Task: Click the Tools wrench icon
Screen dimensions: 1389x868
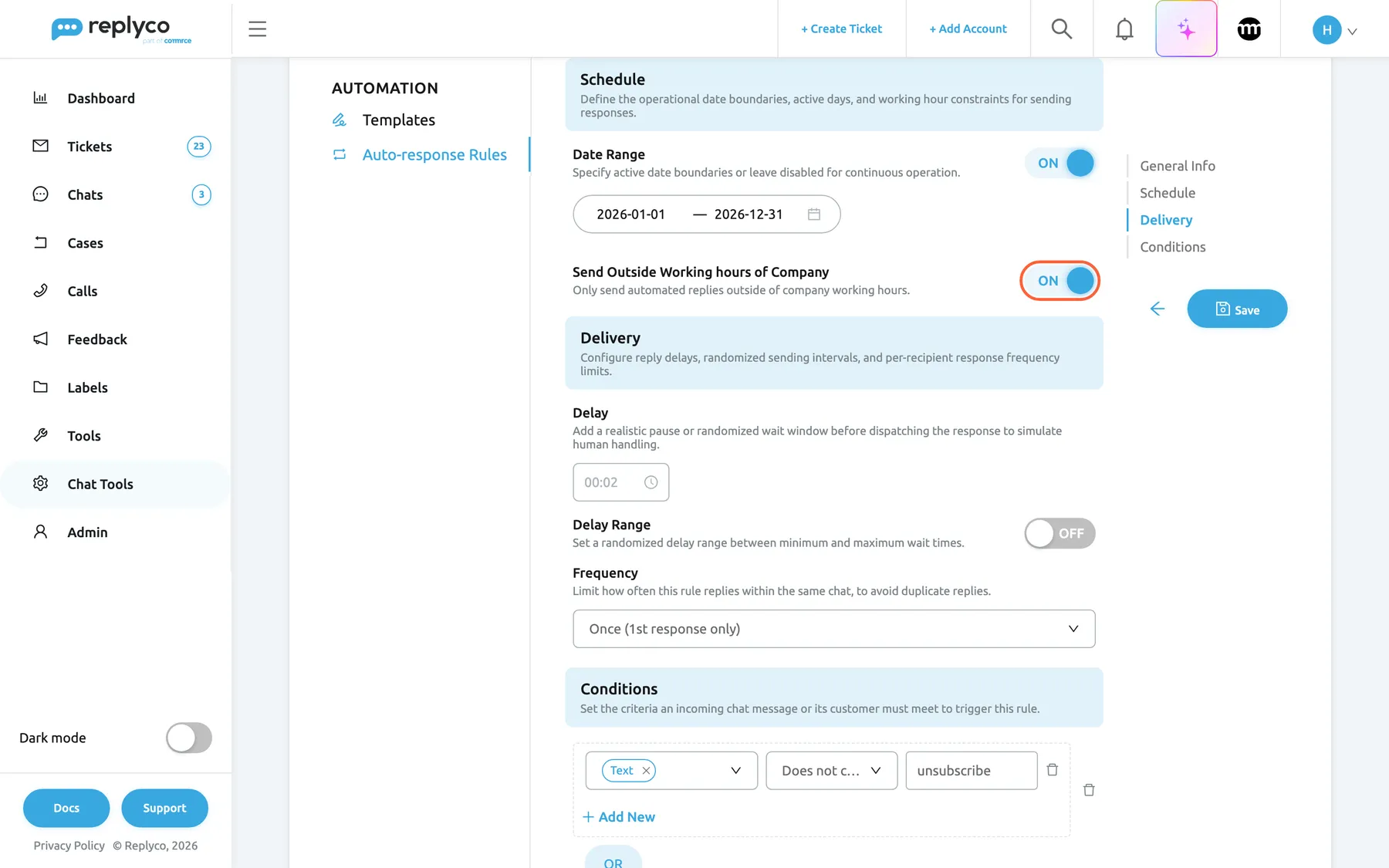Action: [x=40, y=435]
